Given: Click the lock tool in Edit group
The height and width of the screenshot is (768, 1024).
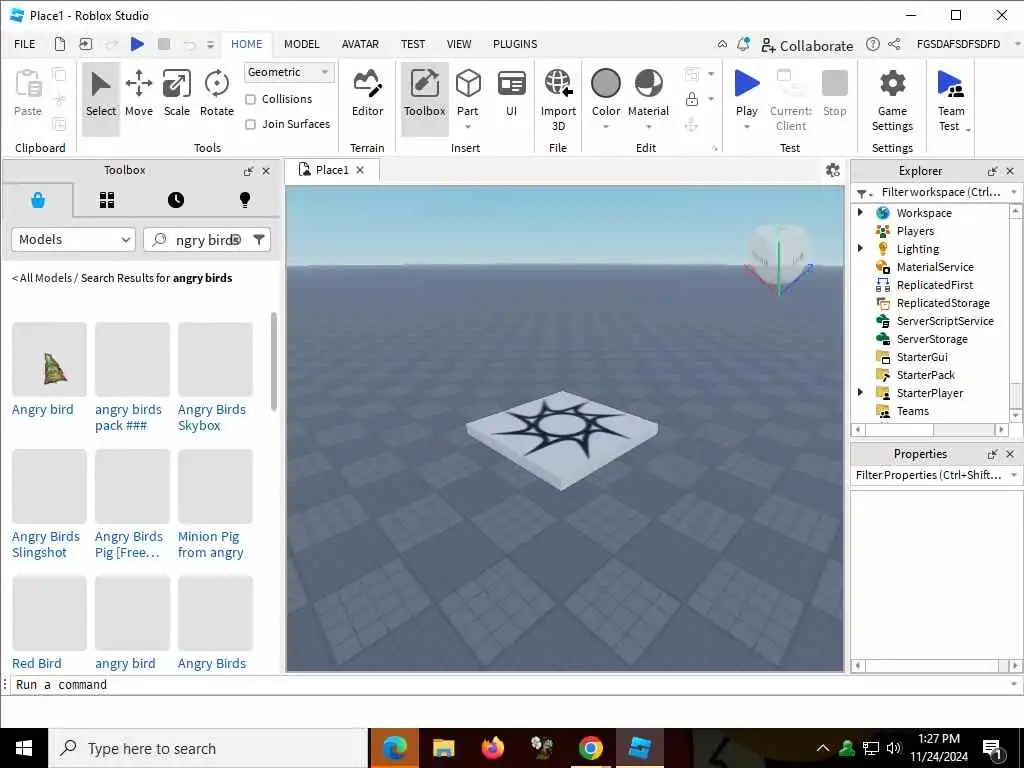Looking at the screenshot, I should coord(692,99).
